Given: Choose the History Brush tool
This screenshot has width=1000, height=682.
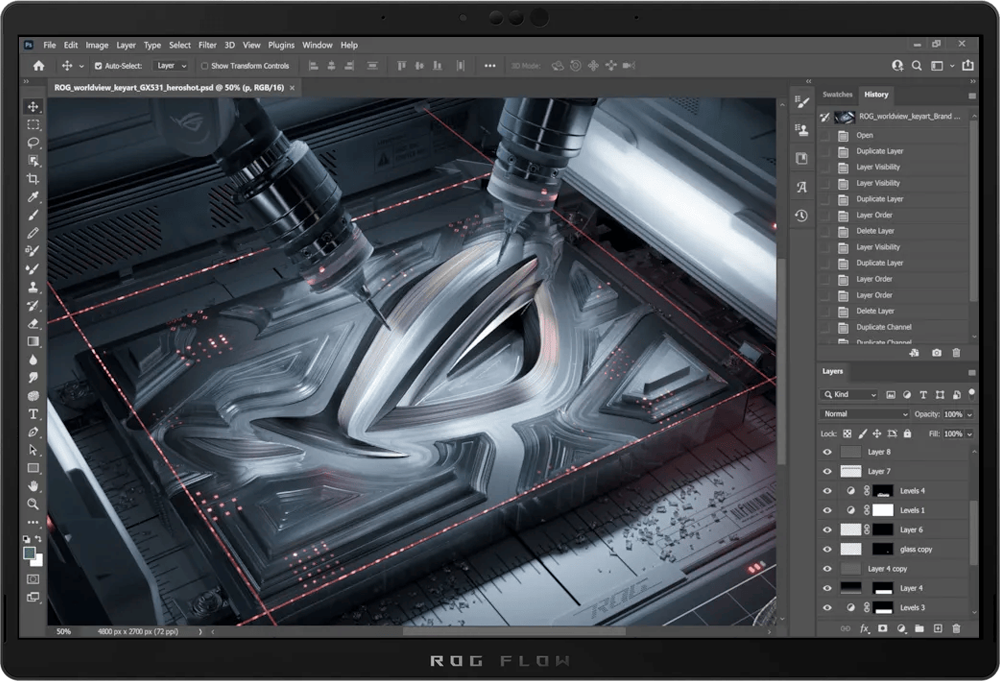Looking at the screenshot, I should point(33,306).
